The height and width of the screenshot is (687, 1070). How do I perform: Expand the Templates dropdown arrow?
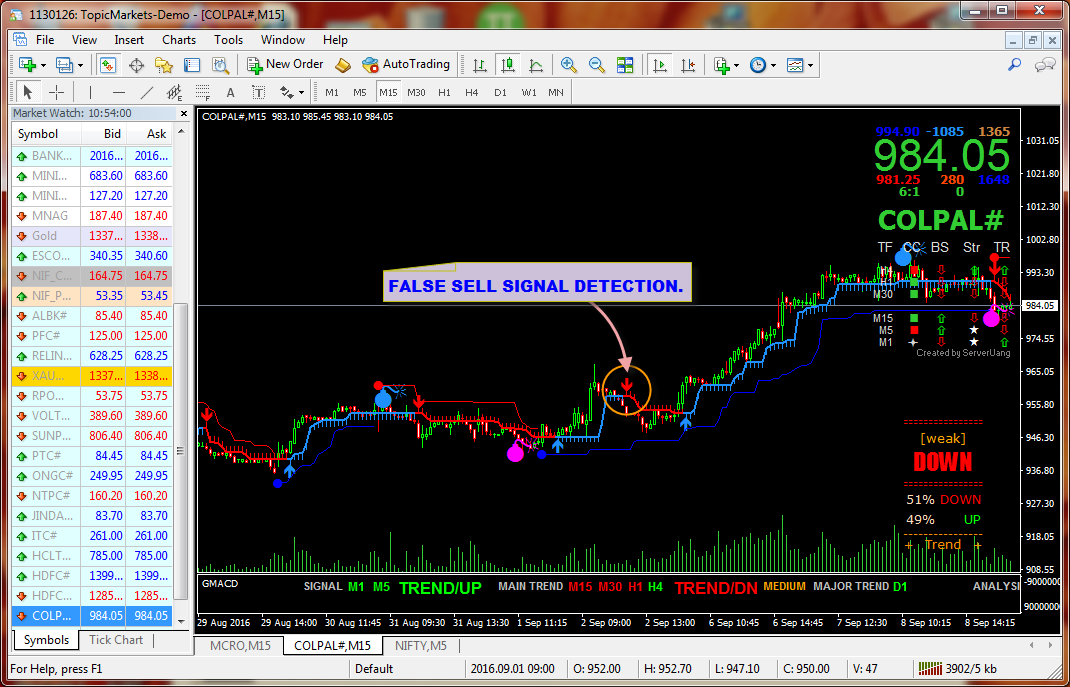(810, 65)
